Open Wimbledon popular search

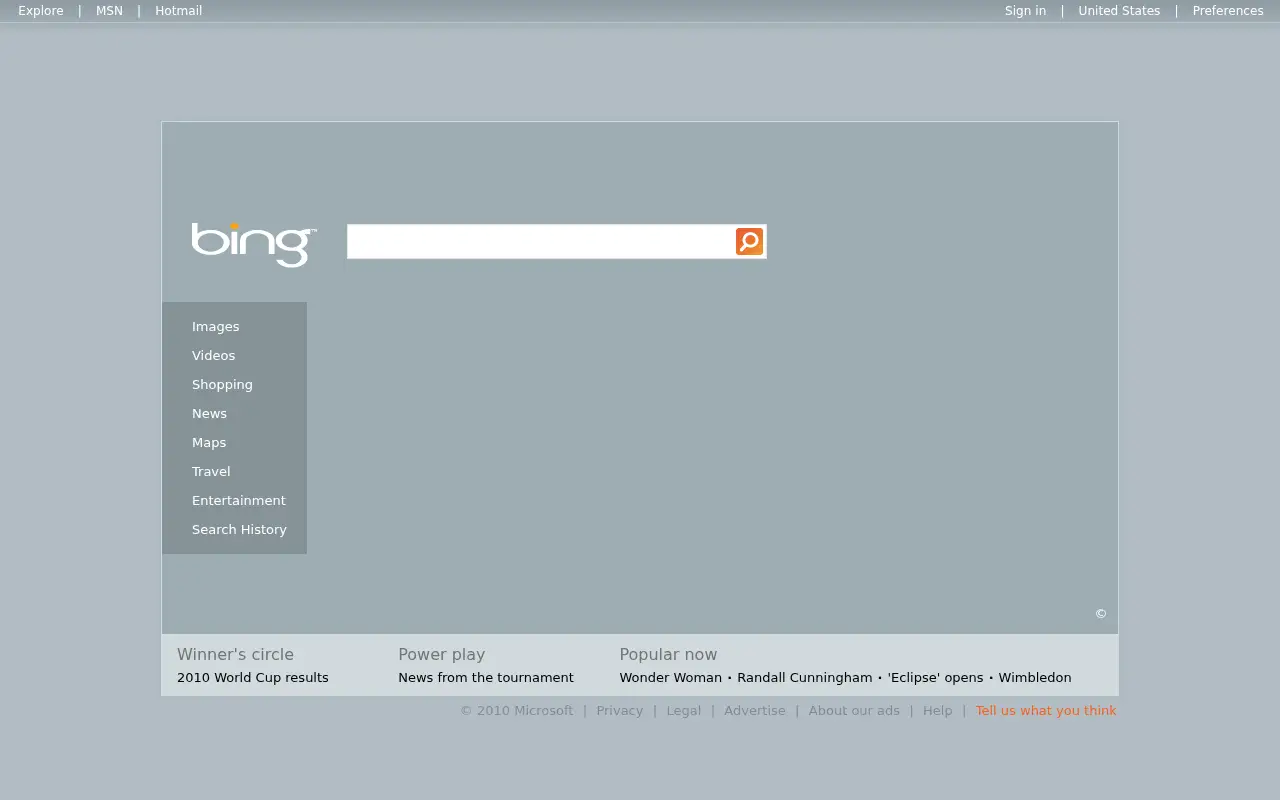point(1035,677)
